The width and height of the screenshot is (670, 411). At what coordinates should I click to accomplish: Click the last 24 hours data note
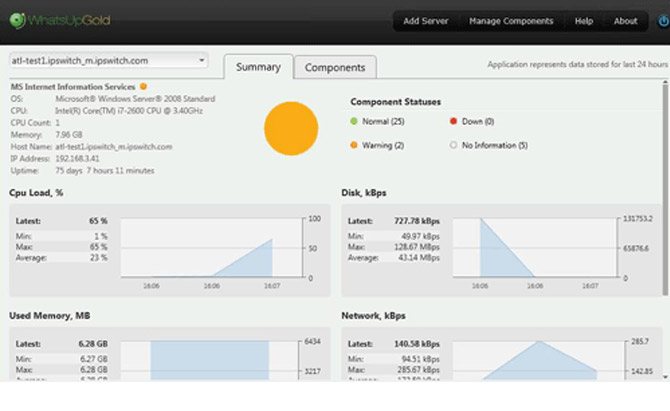(x=578, y=64)
